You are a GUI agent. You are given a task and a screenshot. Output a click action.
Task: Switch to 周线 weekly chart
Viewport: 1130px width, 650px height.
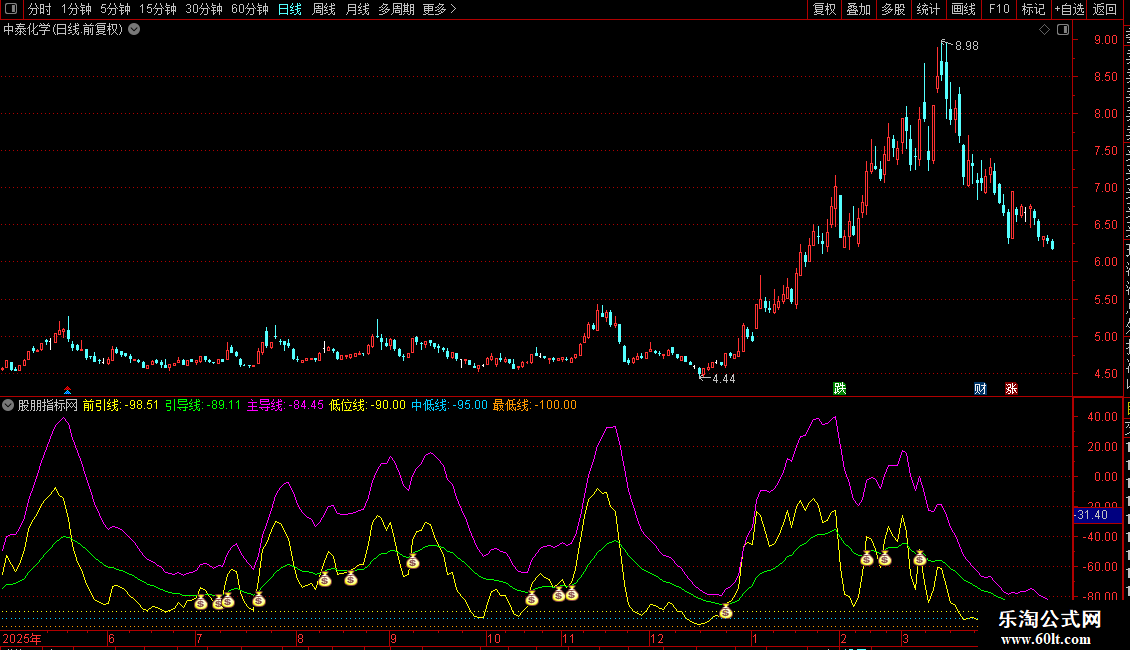click(324, 9)
